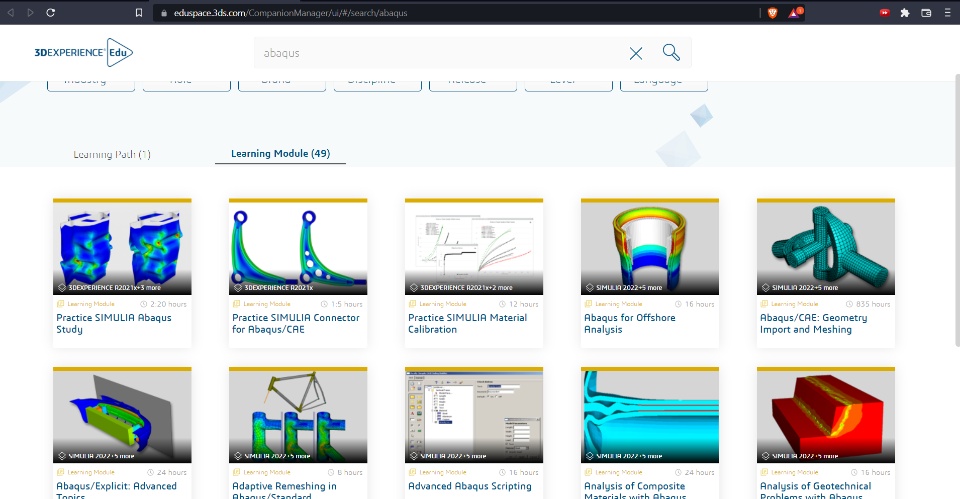Open the Brave Shields lion icon
Image resolution: width=960 pixels, height=499 pixels.
coord(772,12)
